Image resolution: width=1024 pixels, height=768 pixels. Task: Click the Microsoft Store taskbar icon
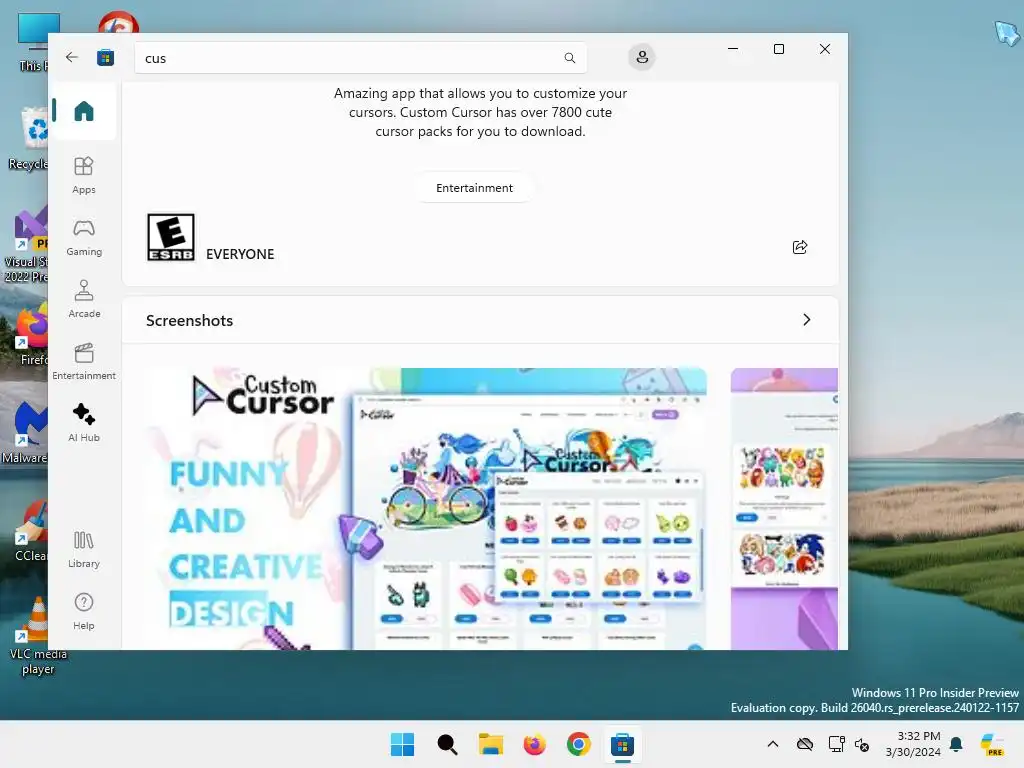622,744
